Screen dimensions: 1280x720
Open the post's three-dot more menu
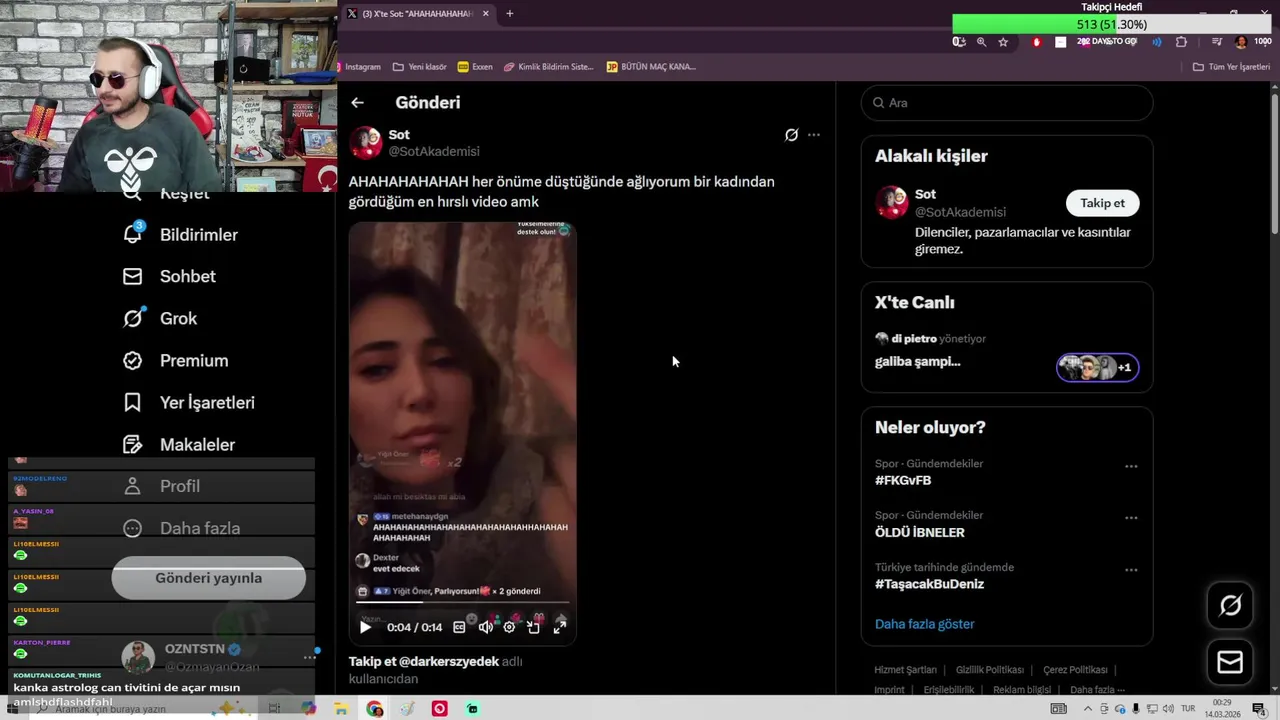[x=814, y=135]
